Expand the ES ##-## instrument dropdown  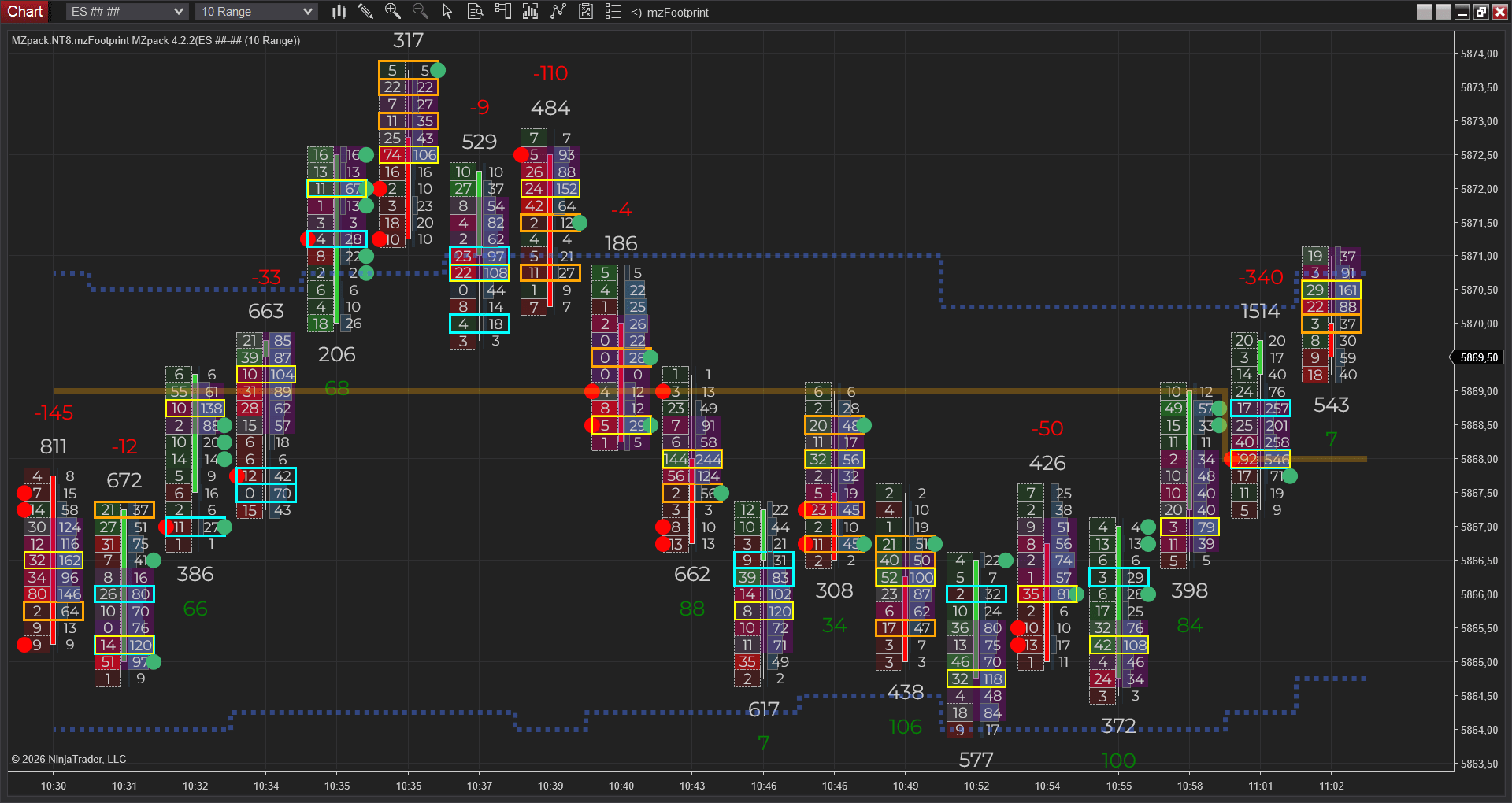point(126,12)
